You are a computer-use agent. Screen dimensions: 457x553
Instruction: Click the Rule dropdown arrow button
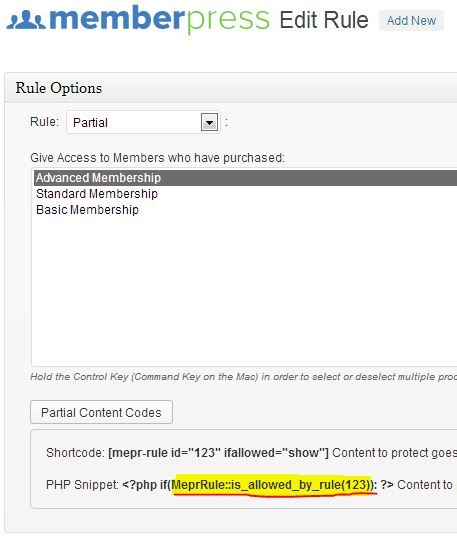click(x=209, y=122)
